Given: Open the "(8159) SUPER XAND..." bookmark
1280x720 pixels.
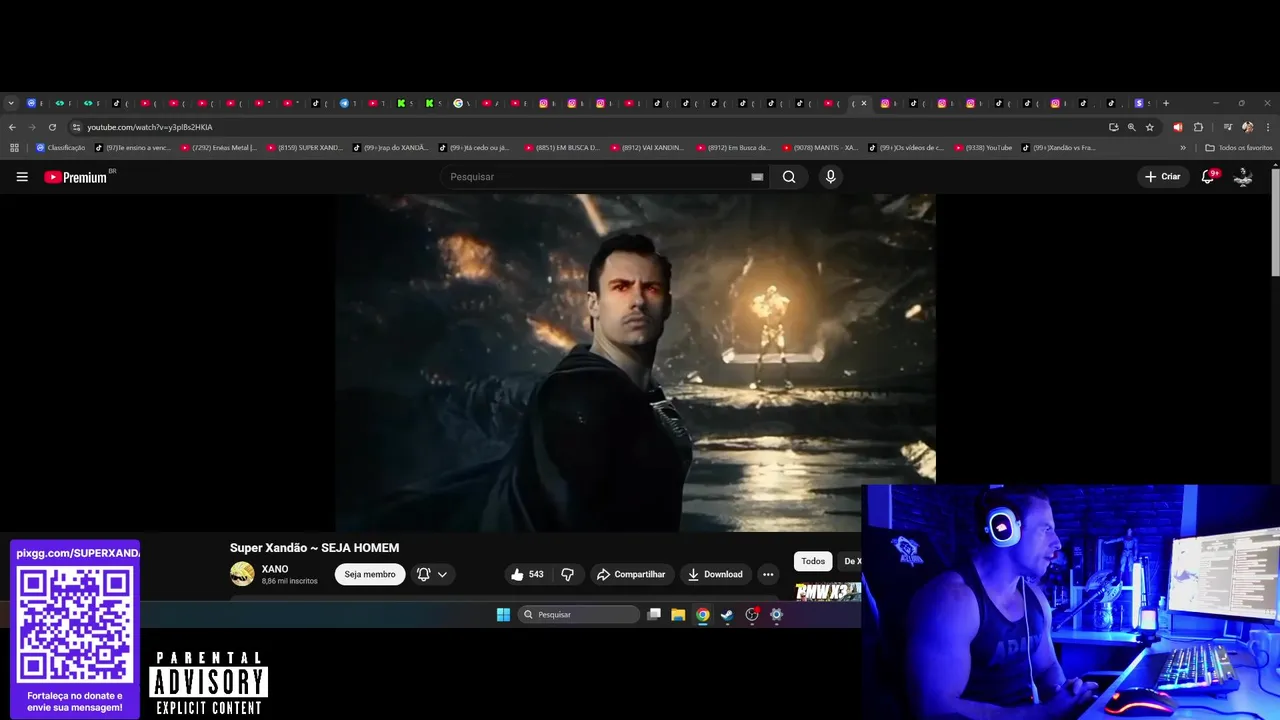Looking at the screenshot, I should 305,148.
